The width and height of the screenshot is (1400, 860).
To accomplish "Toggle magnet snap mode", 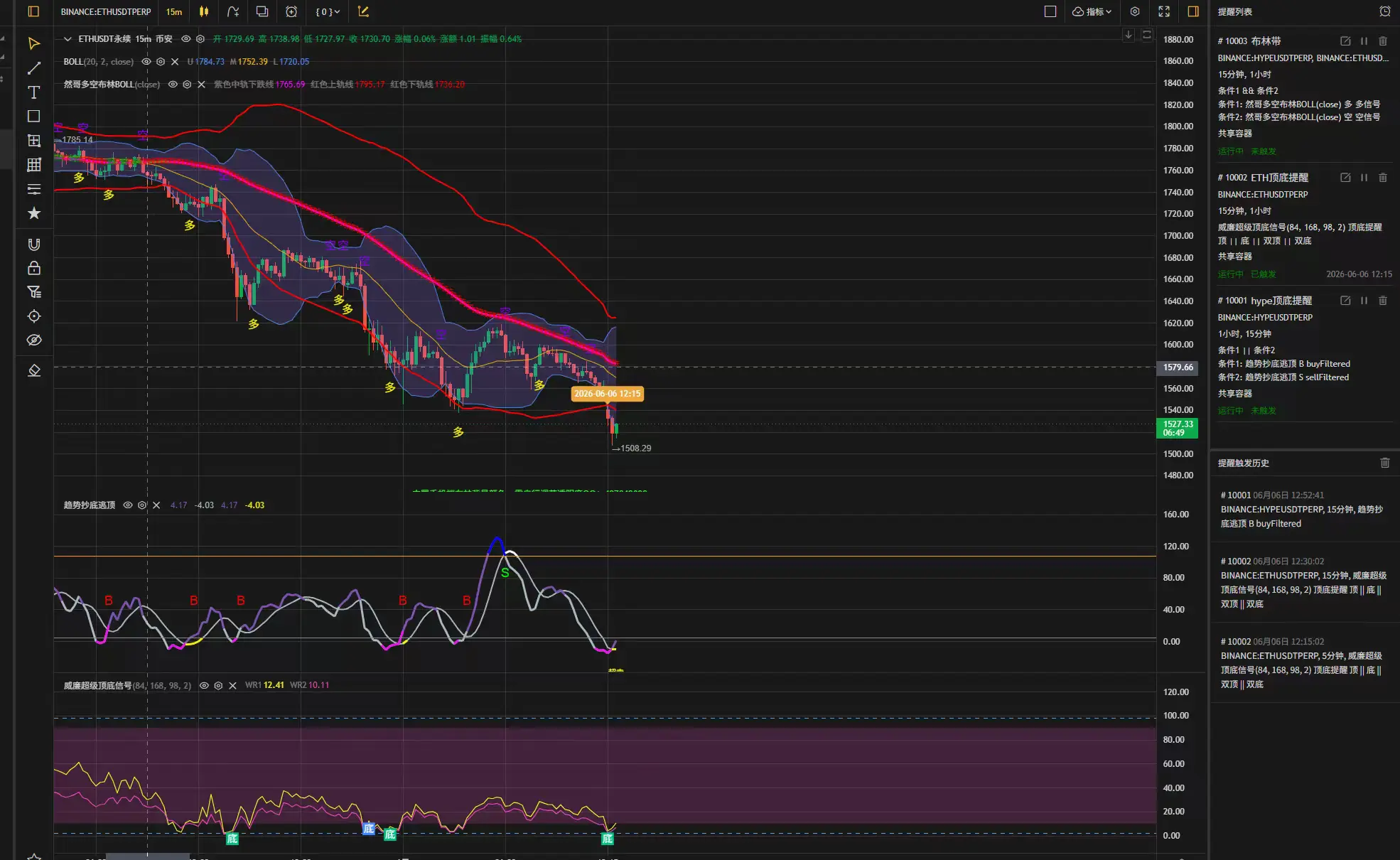I will coord(33,244).
